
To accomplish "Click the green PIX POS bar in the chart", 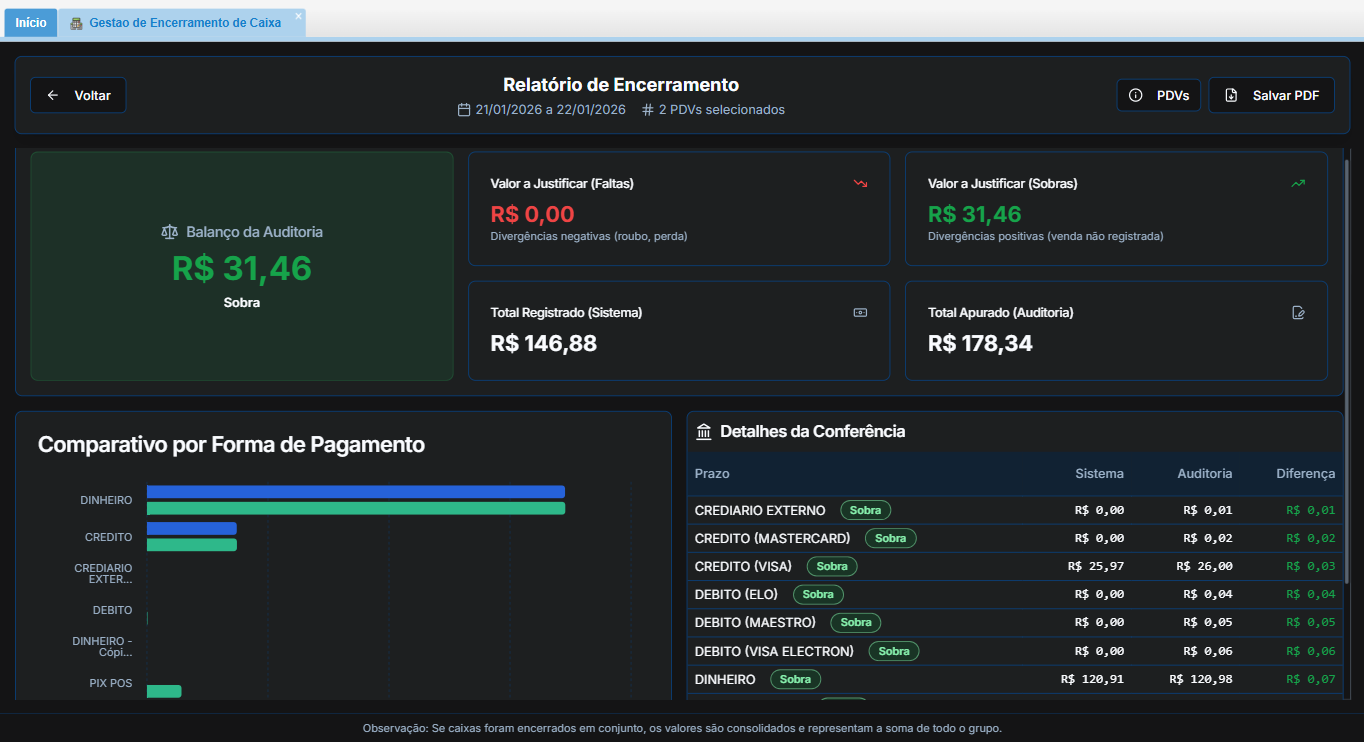I will [x=164, y=691].
